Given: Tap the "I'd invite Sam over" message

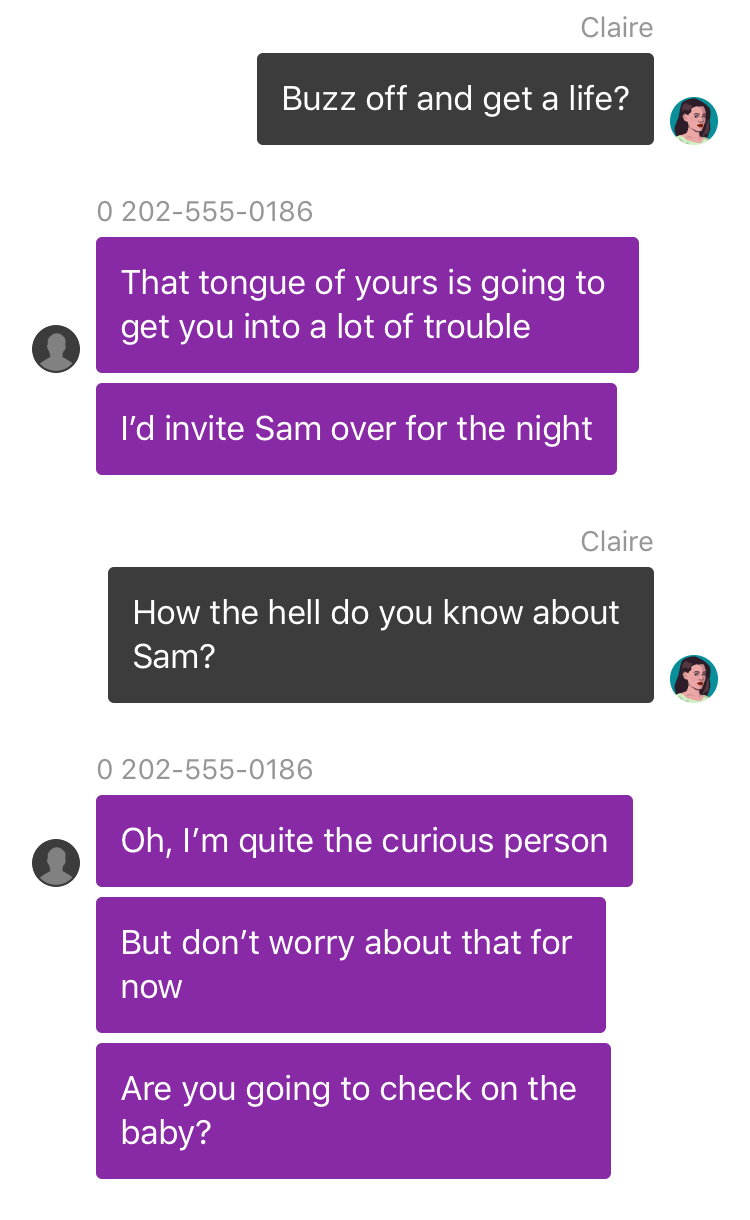Looking at the screenshot, I should point(356,429).
